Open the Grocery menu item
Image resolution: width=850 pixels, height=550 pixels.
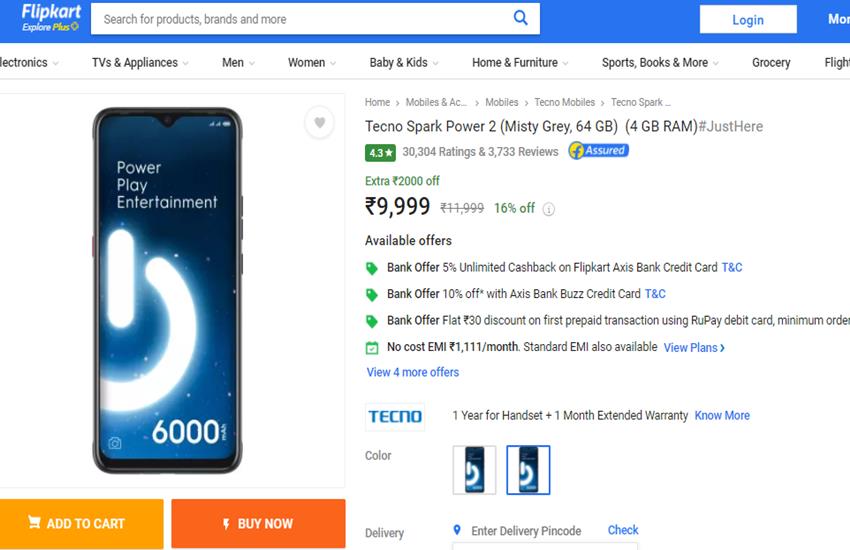pyautogui.click(x=771, y=62)
